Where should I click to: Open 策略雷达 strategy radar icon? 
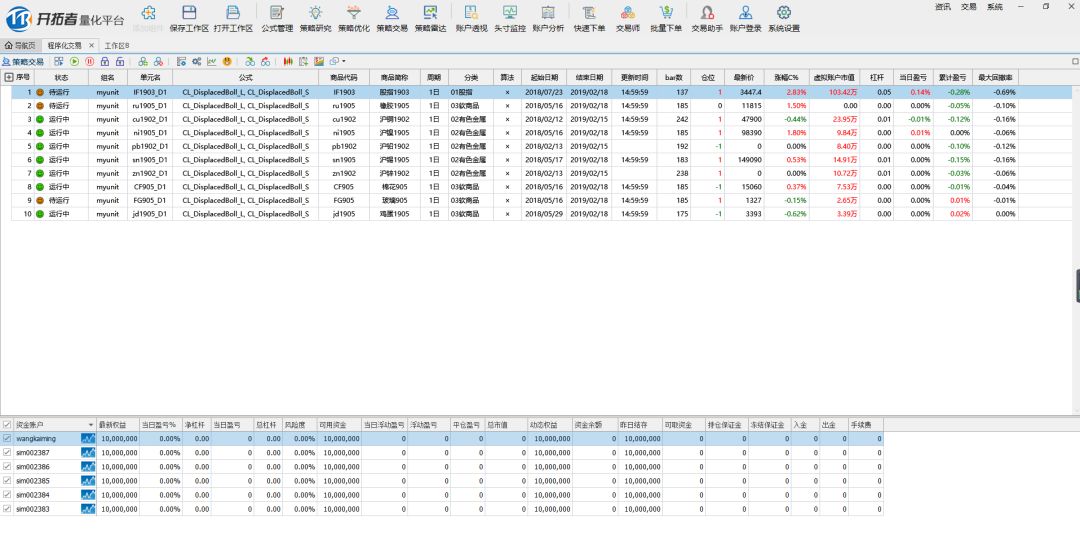(x=430, y=12)
